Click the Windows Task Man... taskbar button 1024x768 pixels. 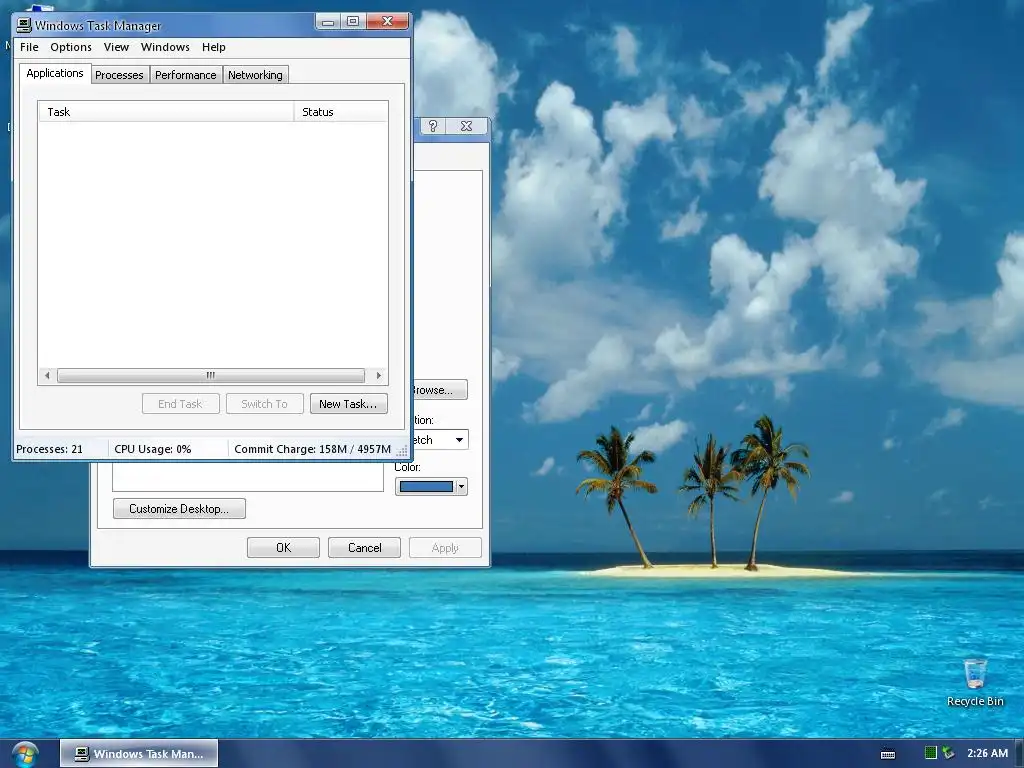point(139,754)
